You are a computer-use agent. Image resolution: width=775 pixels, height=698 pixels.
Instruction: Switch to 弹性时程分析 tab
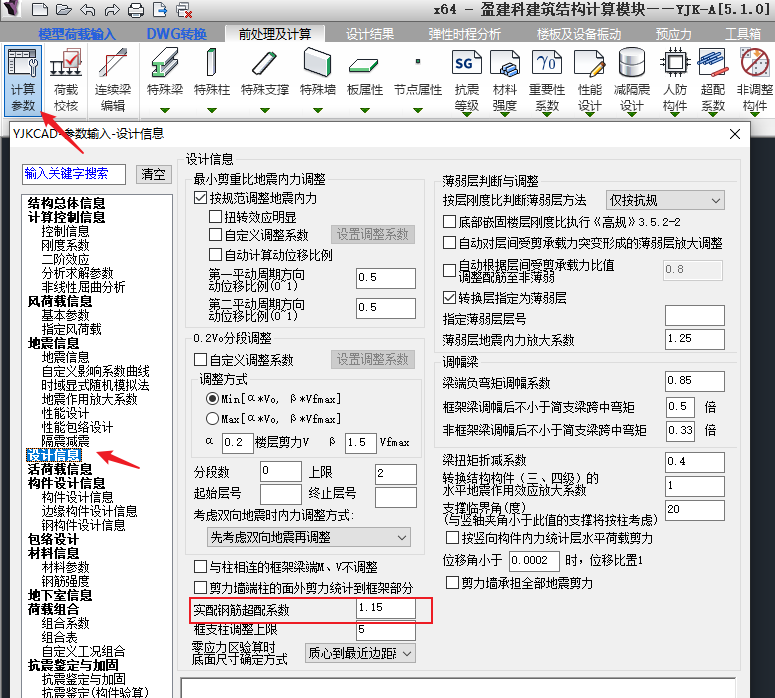464,34
